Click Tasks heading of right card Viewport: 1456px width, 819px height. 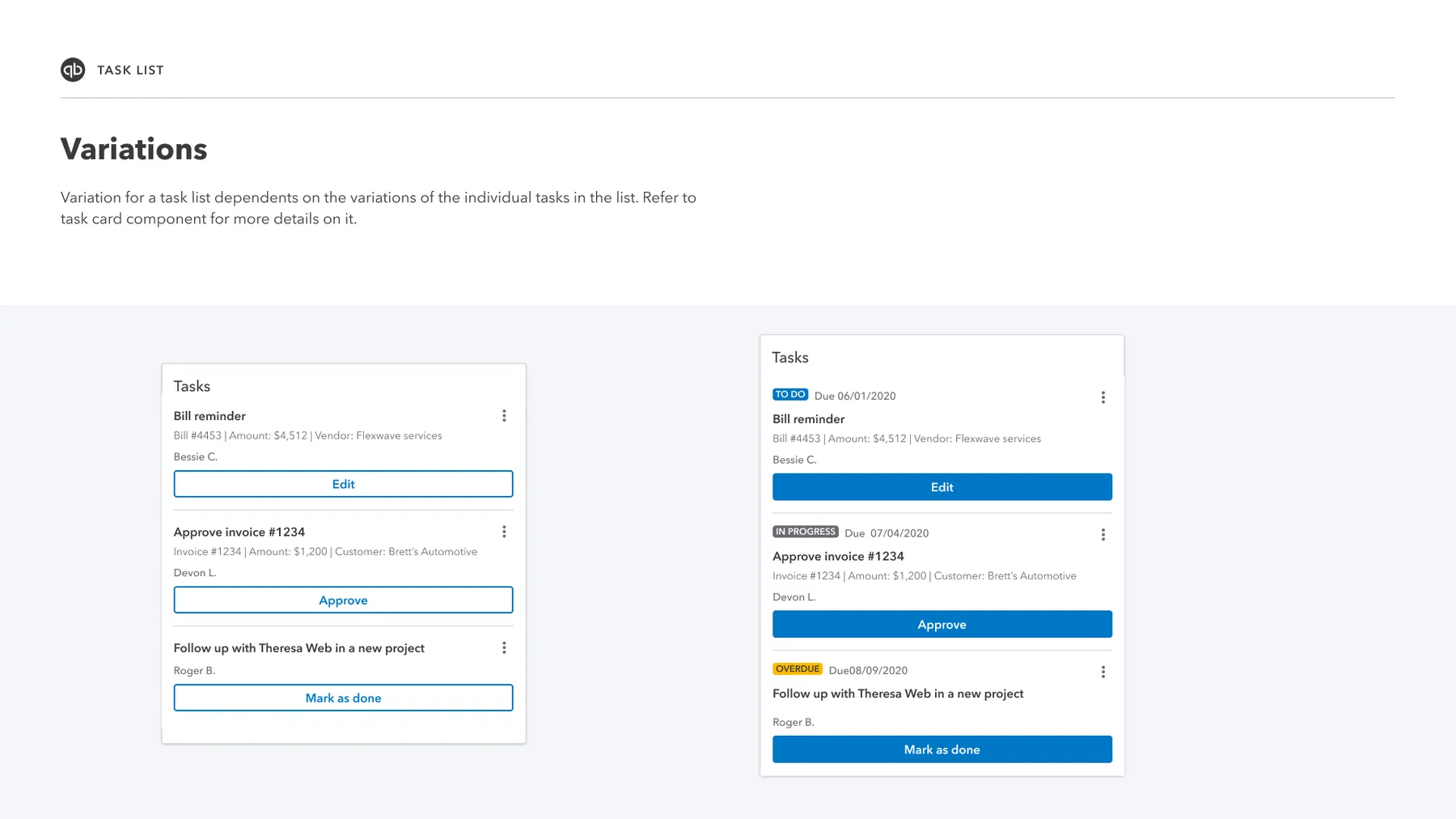(790, 358)
